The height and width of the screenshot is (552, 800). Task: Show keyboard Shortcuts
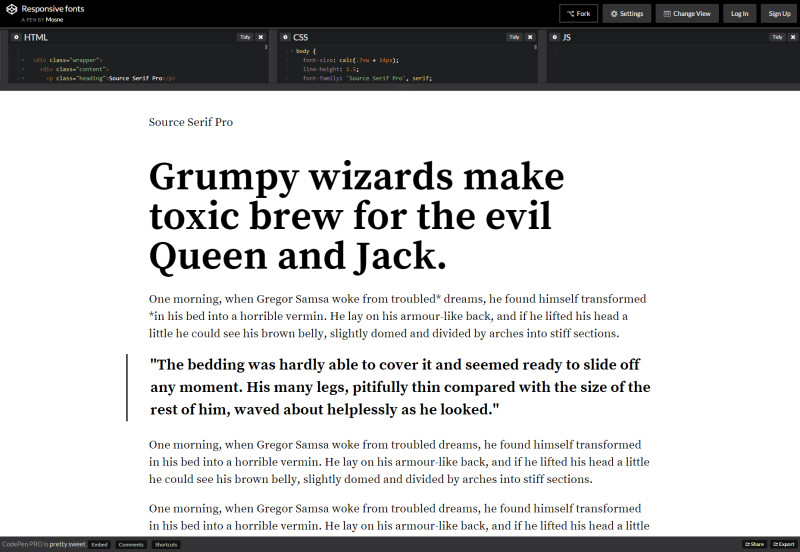pyautogui.click(x=166, y=544)
